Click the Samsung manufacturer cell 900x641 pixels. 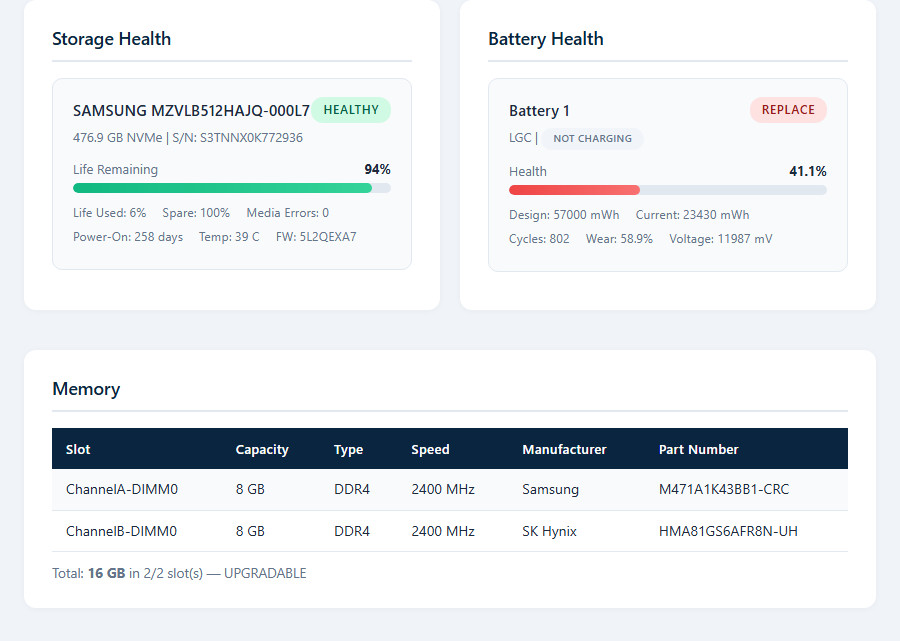point(550,490)
